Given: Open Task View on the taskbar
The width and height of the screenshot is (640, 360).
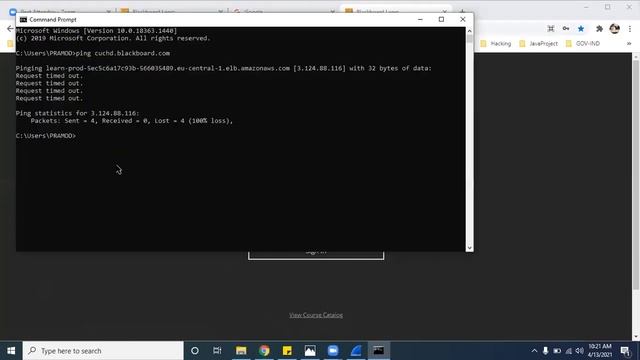Looking at the screenshot, I should point(217,351).
